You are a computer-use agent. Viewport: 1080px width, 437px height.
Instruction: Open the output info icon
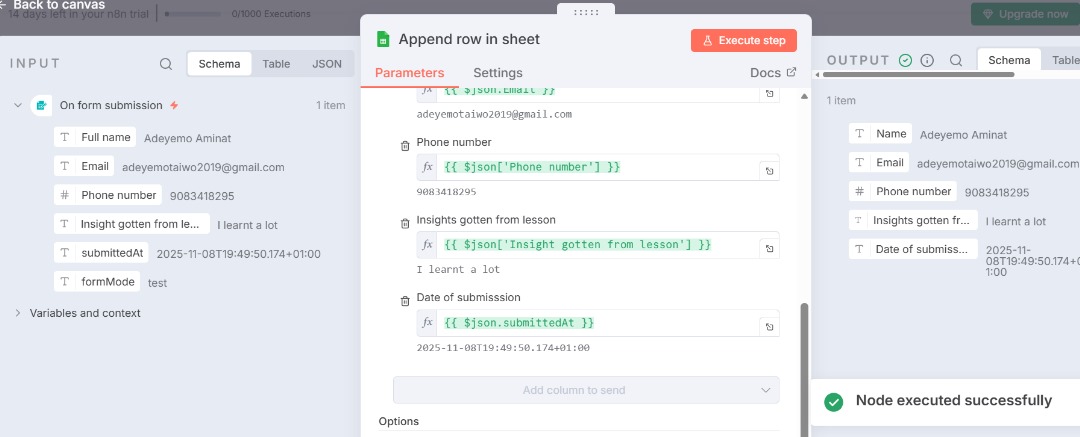(x=927, y=60)
